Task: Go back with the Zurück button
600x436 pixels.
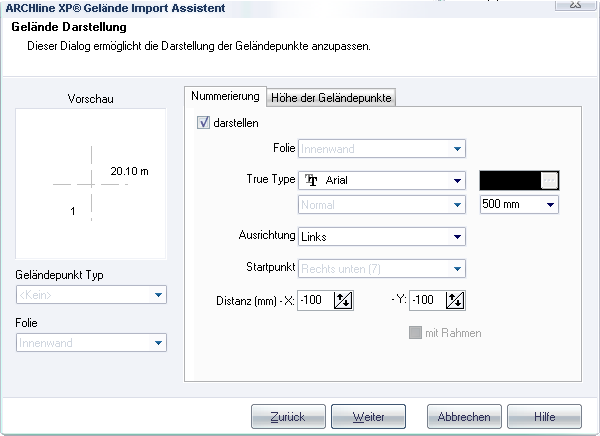Action: point(288,416)
